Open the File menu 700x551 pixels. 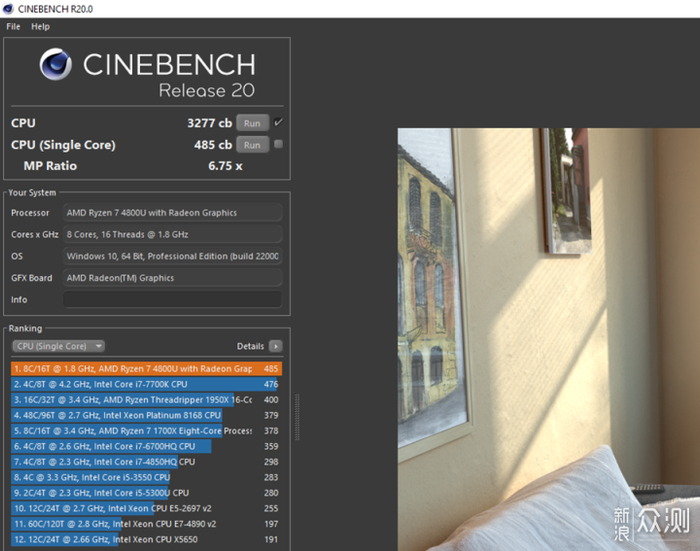coord(13,26)
